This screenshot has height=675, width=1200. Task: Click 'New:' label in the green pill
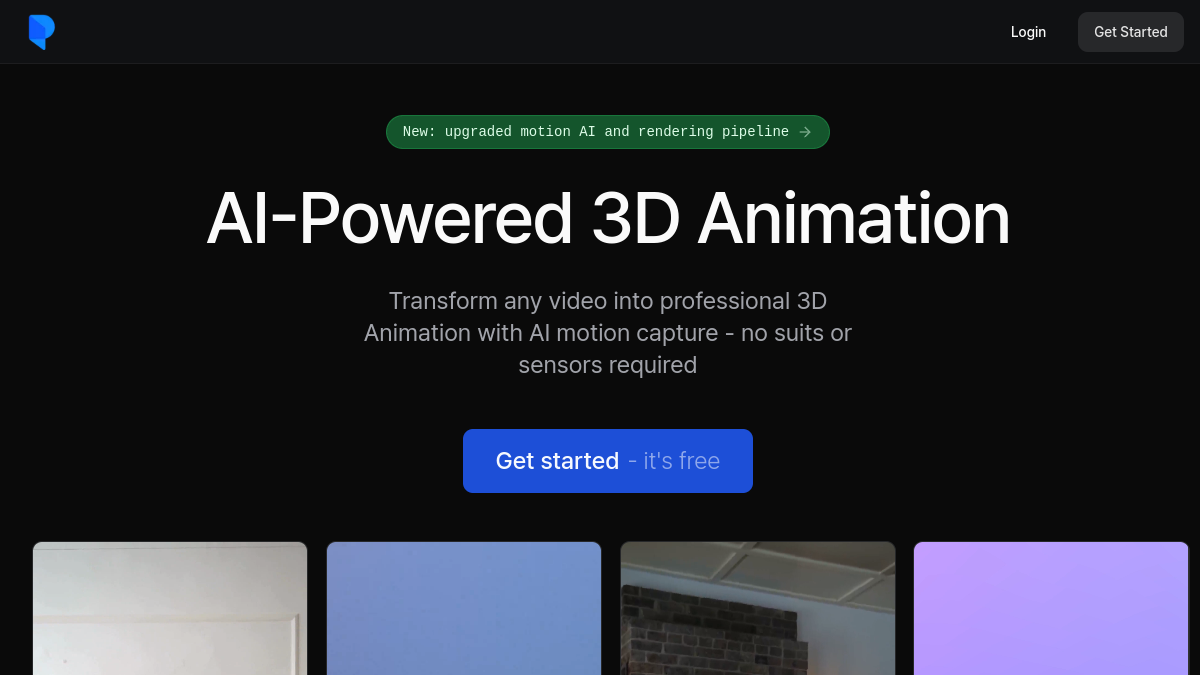point(419,132)
